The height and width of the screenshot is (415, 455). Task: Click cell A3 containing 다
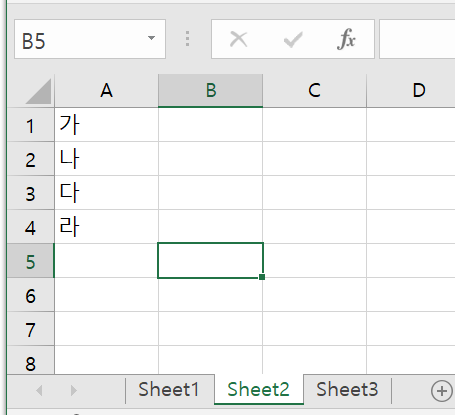pyautogui.click(x=107, y=193)
